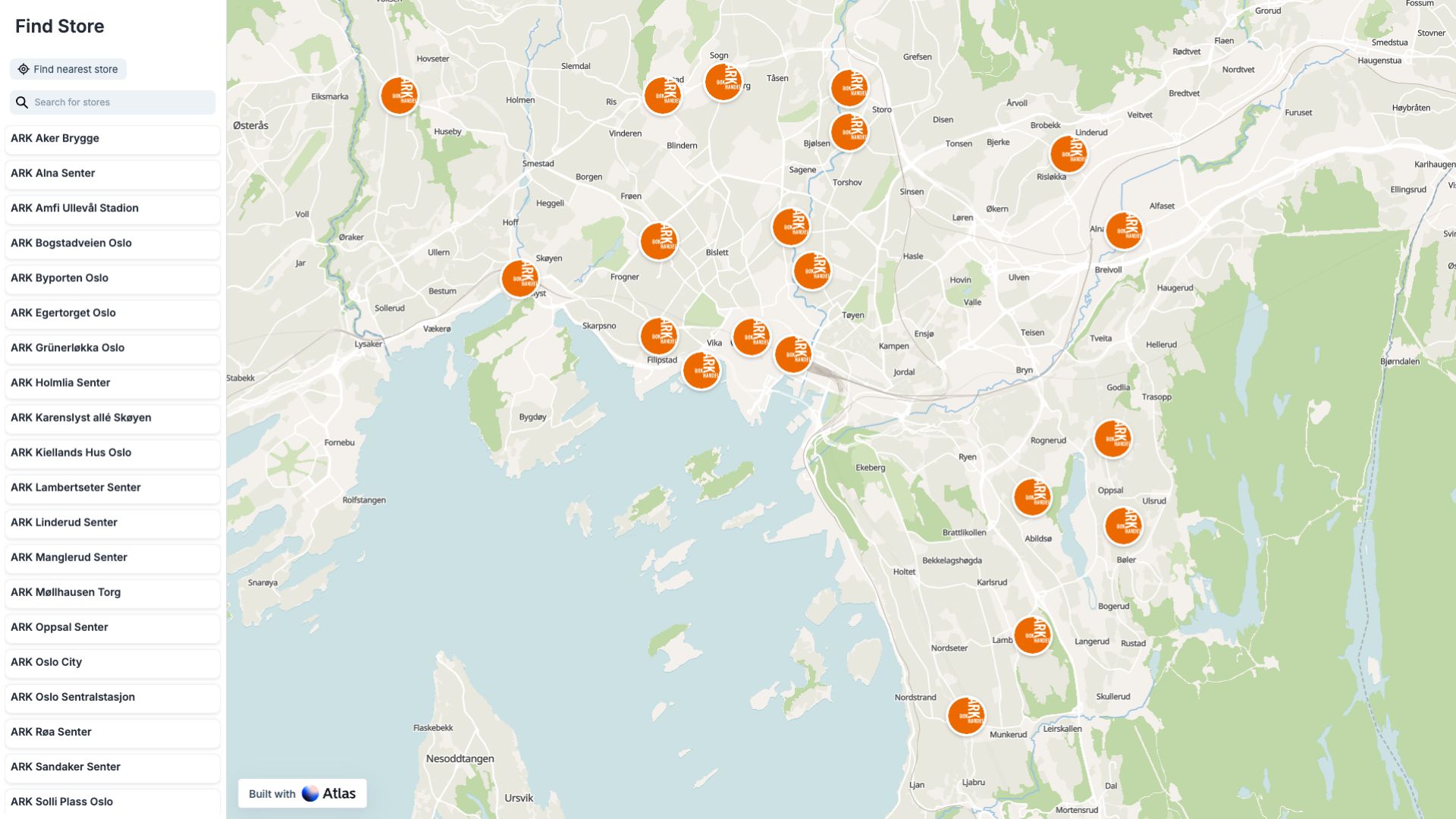The image size is (1456, 819).
Task: Select ARK Røa Senter in the sidebar
Action: point(112,732)
